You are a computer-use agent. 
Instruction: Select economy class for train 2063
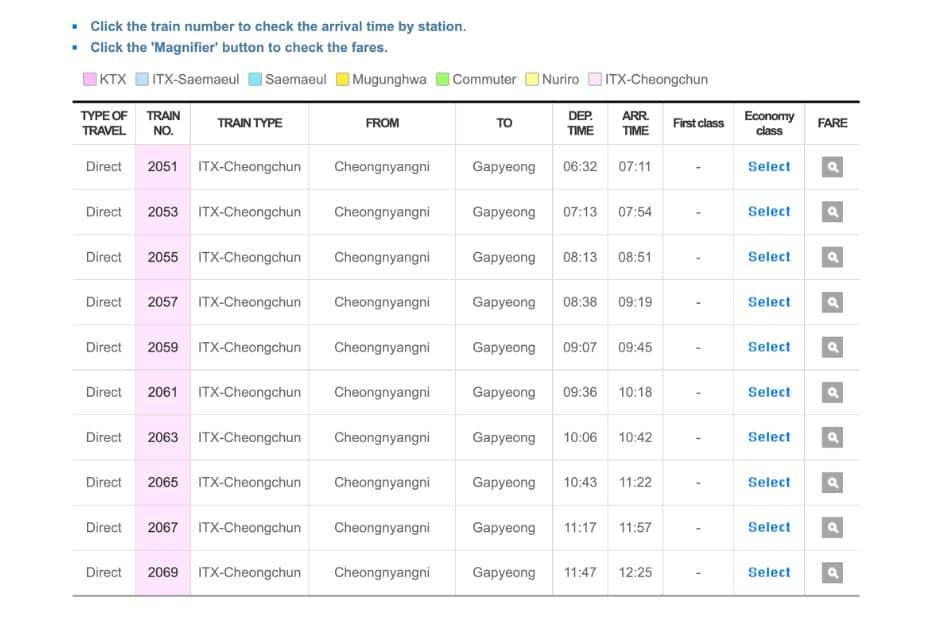click(769, 437)
